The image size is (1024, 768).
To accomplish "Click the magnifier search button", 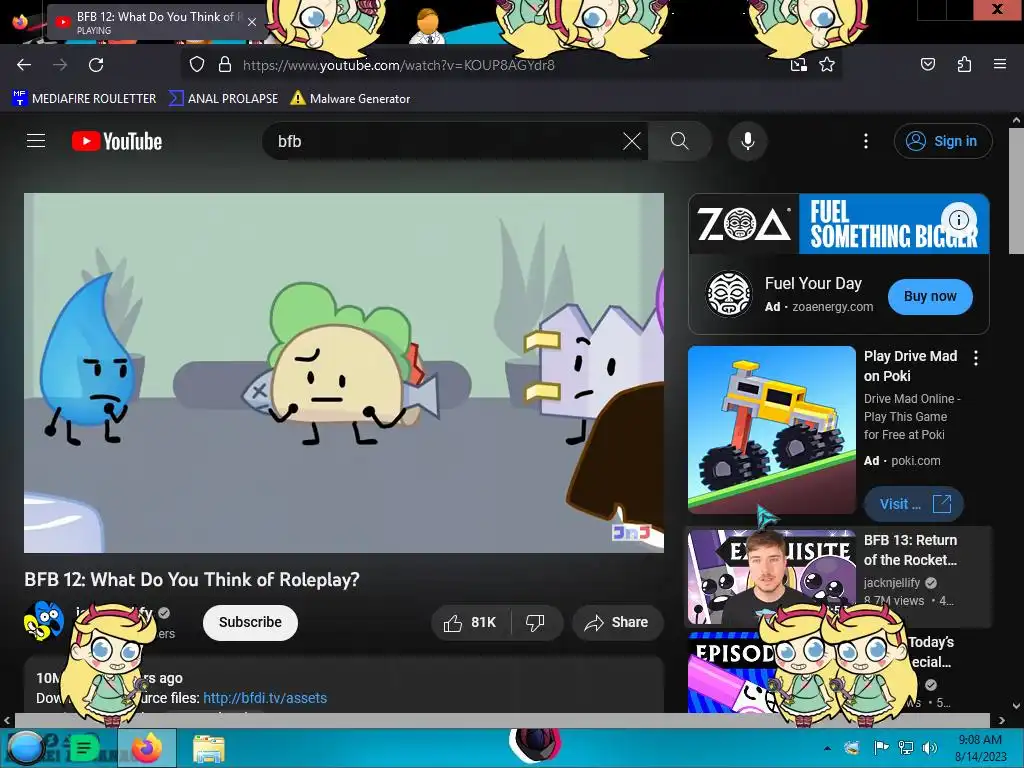I will coord(679,141).
